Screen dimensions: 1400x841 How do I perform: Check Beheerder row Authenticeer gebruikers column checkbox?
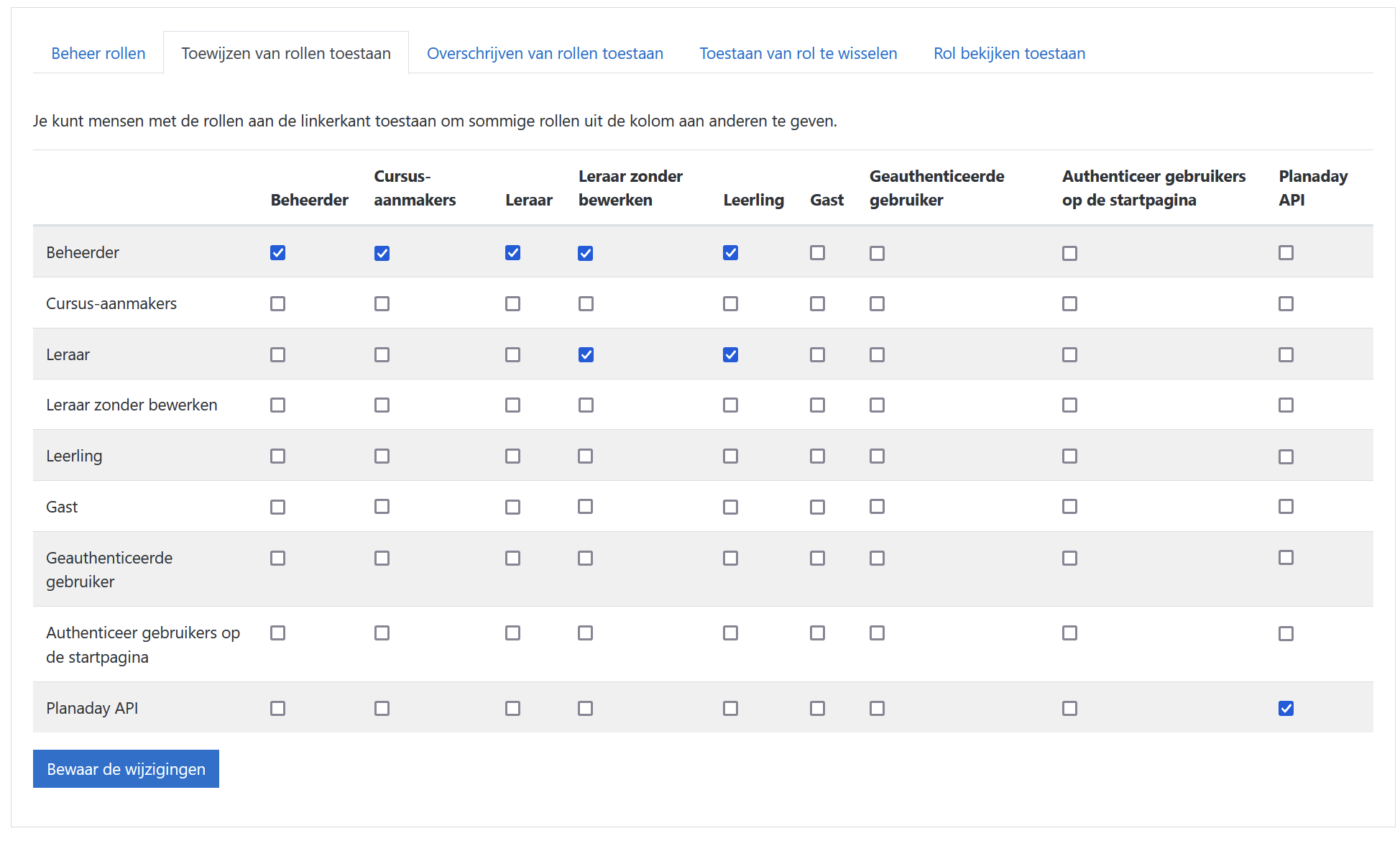[1069, 253]
